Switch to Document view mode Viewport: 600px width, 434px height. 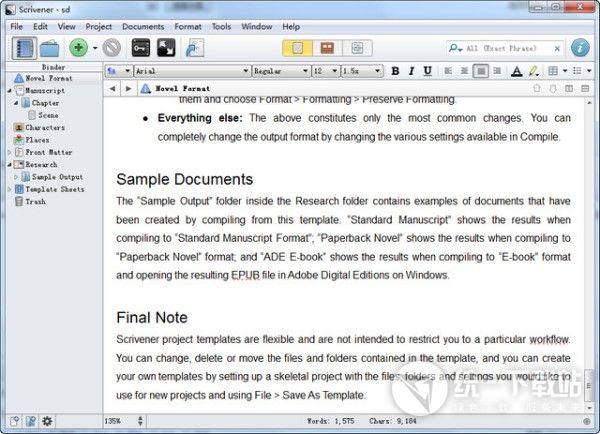[x=297, y=48]
